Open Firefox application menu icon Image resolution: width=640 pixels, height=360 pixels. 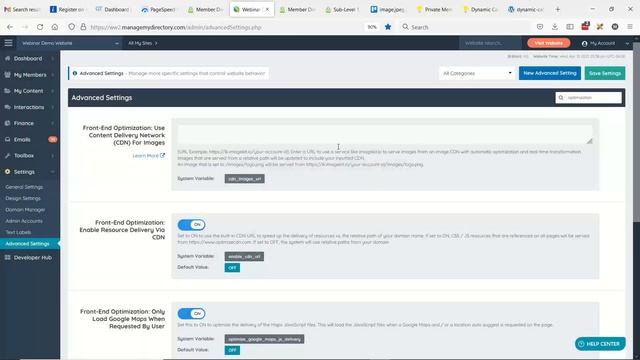click(630, 27)
